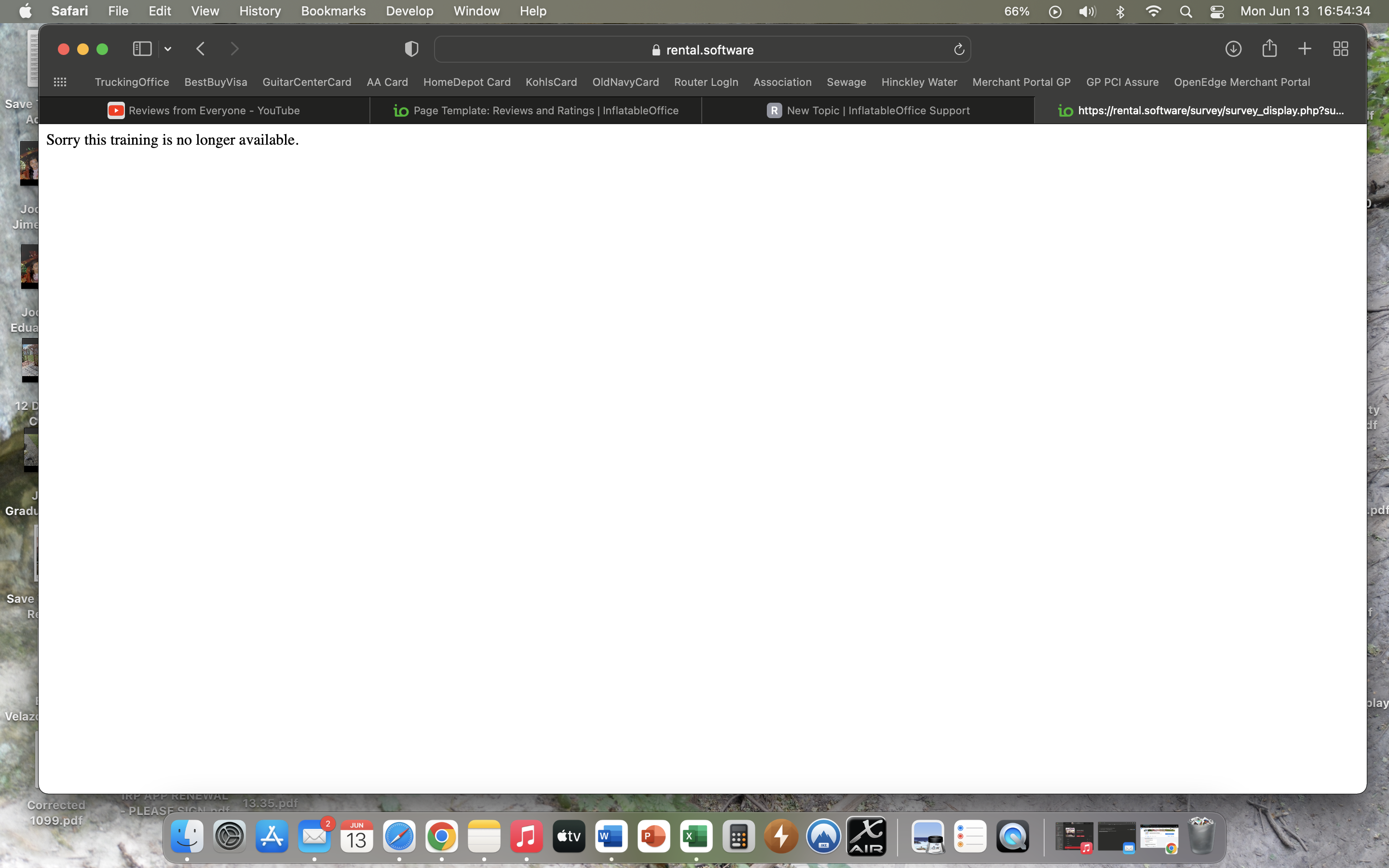1389x868 pixels.
Task: Open a new tab with plus
Action: pyautogui.click(x=1305, y=49)
